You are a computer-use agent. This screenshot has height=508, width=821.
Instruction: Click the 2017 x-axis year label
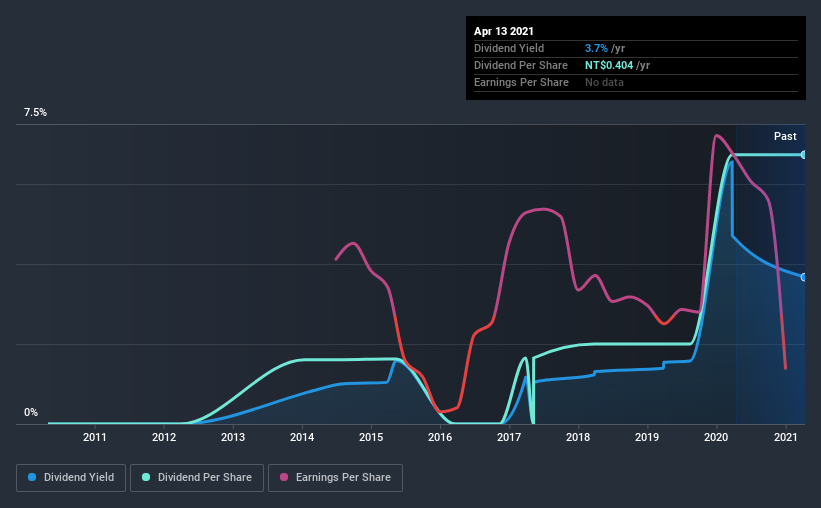[x=508, y=437]
